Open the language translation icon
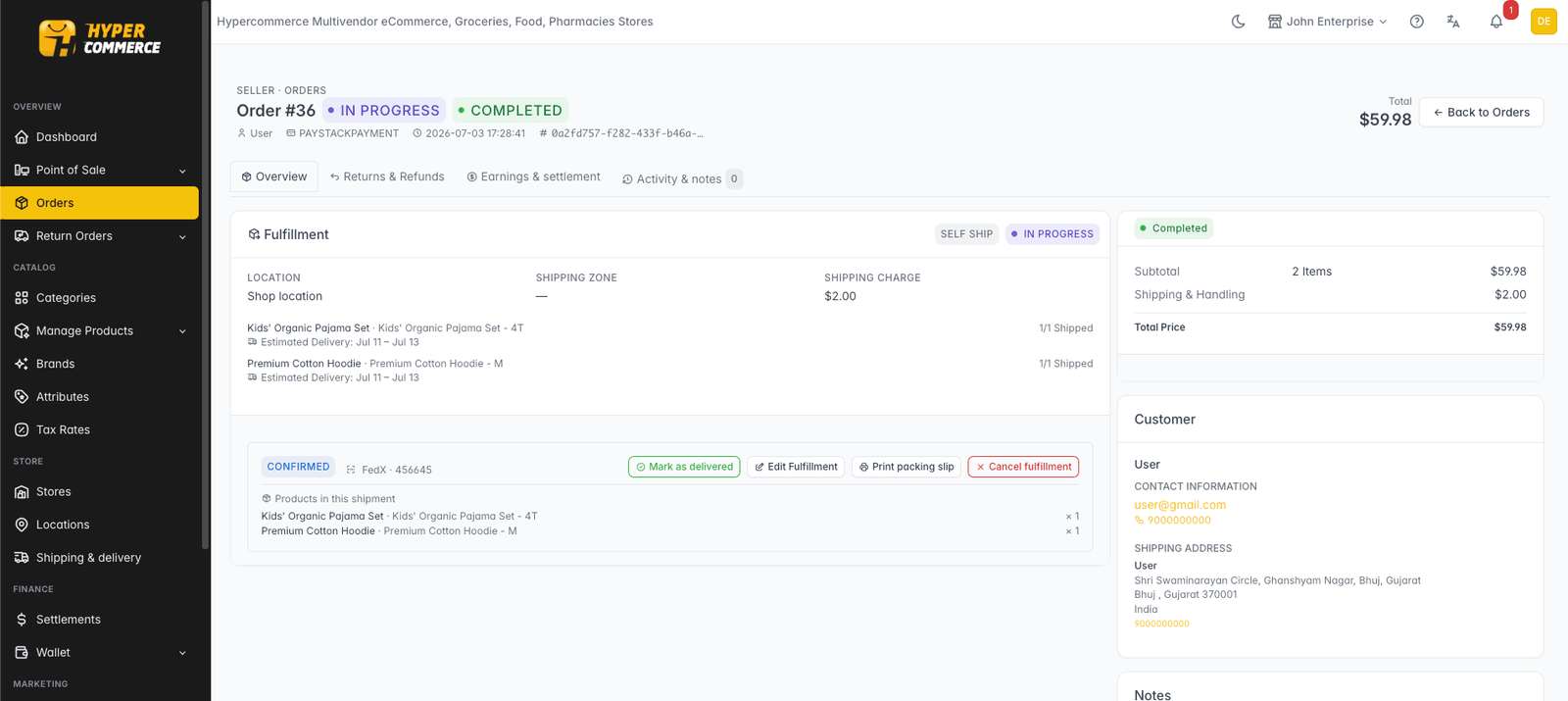The image size is (1568, 701). tap(1453, 22)
